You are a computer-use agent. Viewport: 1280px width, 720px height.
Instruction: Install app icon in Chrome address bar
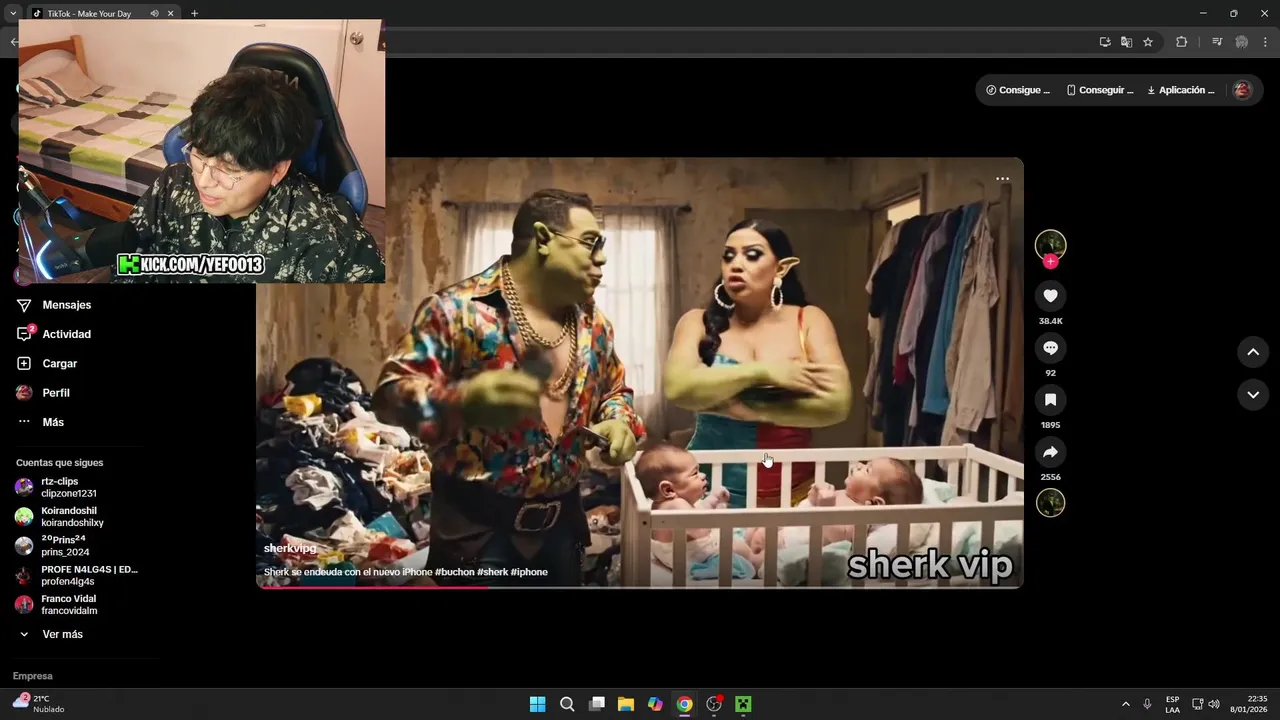(1105, 42)
